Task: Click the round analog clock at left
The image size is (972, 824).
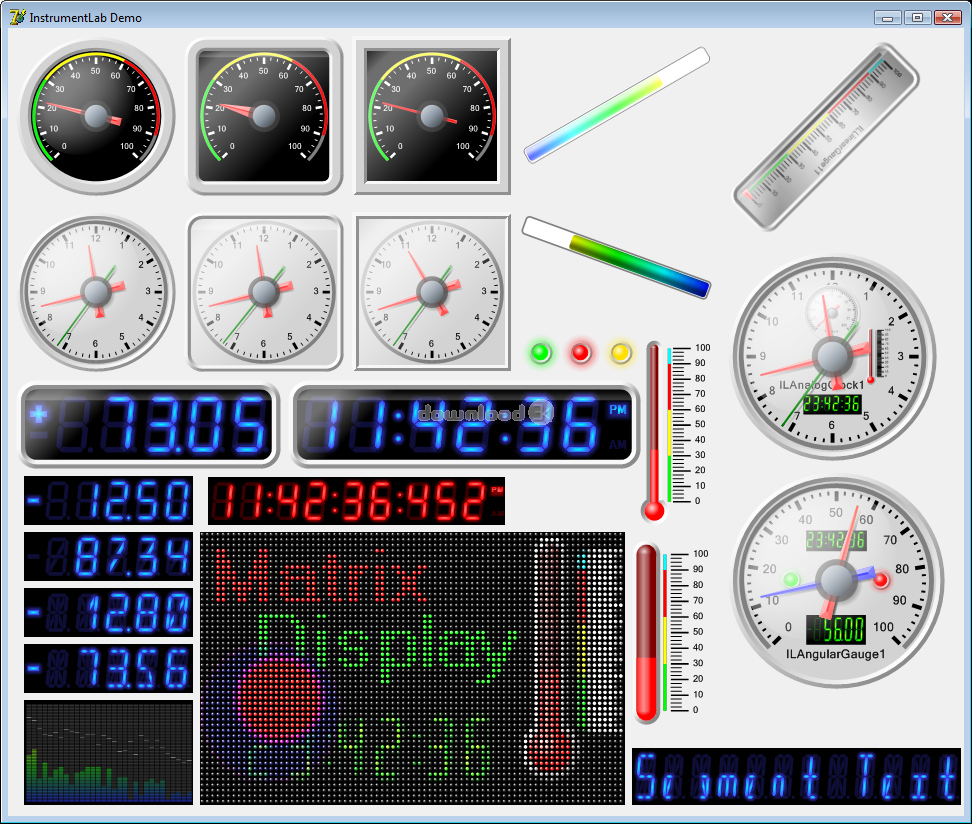Action: 97,293
